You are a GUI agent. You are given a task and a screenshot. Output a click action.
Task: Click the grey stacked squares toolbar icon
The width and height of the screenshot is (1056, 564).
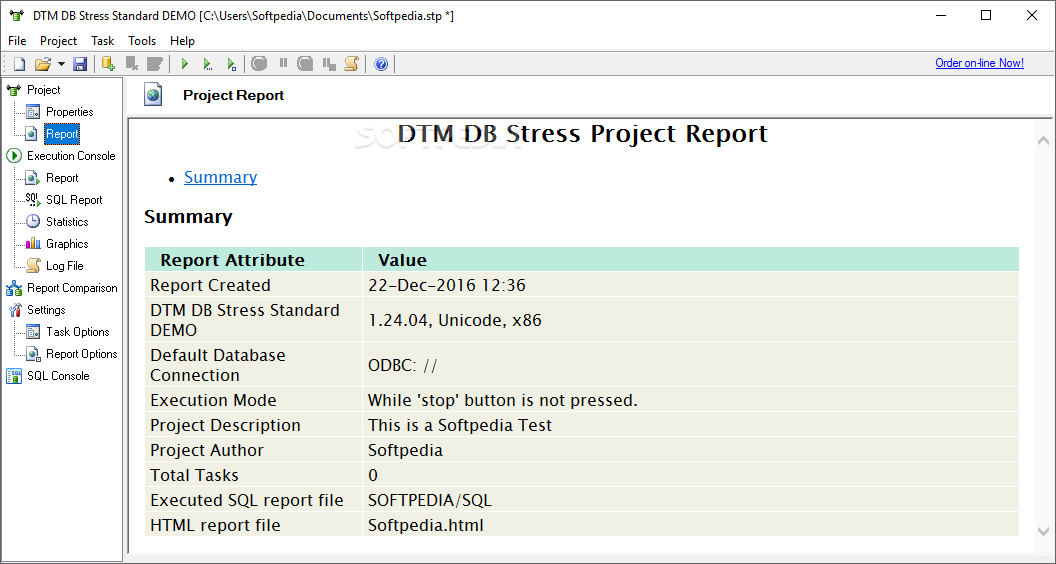[x=329, y=64]
